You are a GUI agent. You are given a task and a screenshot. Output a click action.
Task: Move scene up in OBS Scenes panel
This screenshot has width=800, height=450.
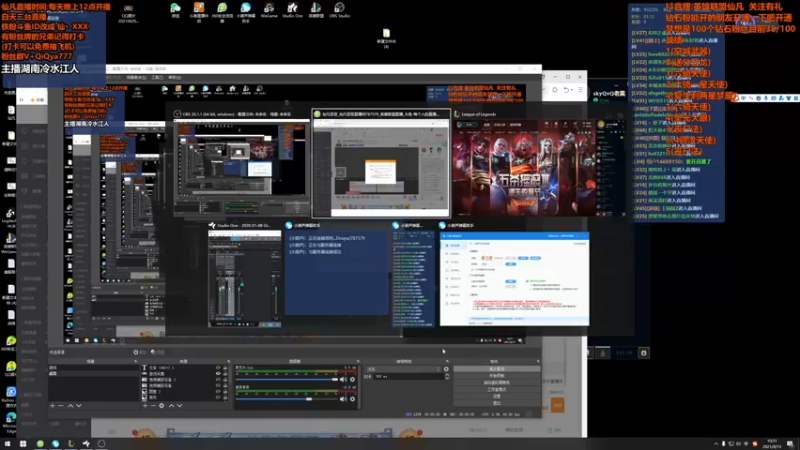click(x=70, y=406)
